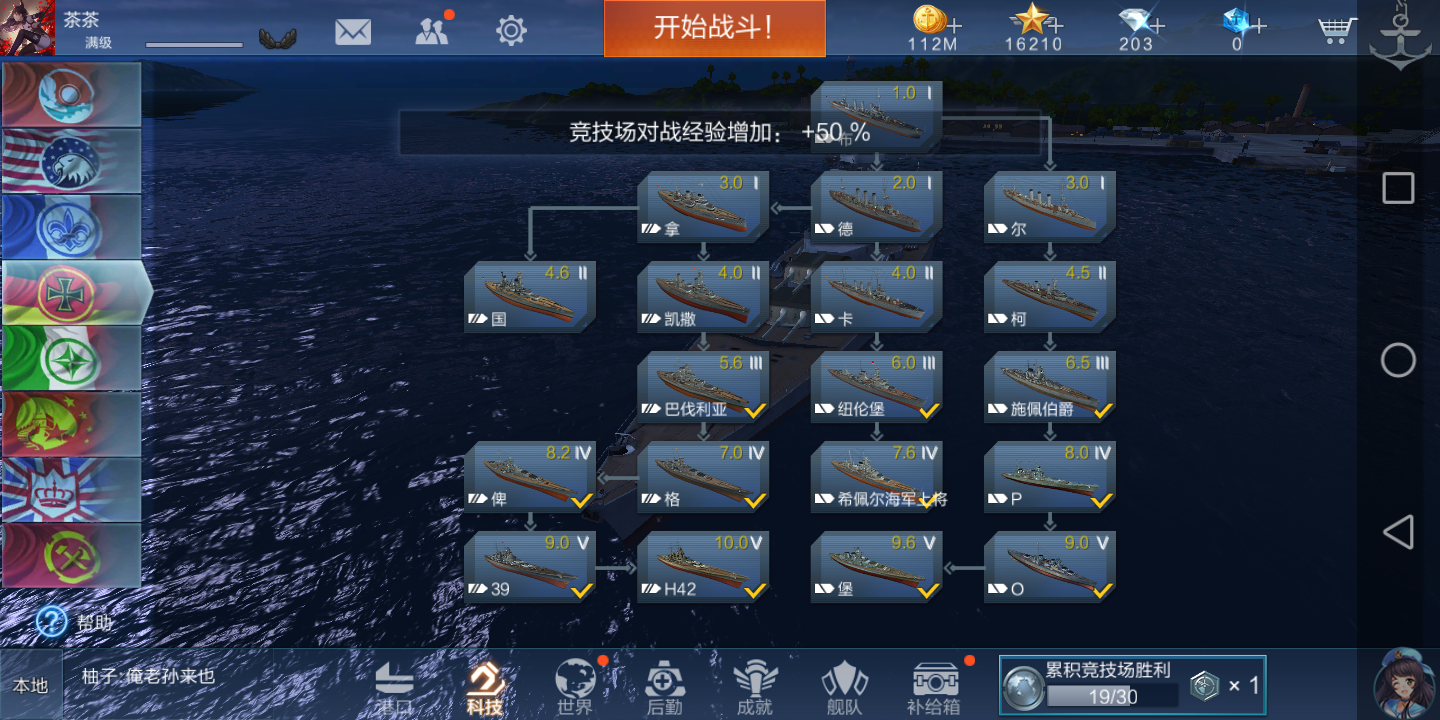Viewport: 1440px width, 720px height.
Task: Select the H42 battleship card
Action: pos(703,567)
